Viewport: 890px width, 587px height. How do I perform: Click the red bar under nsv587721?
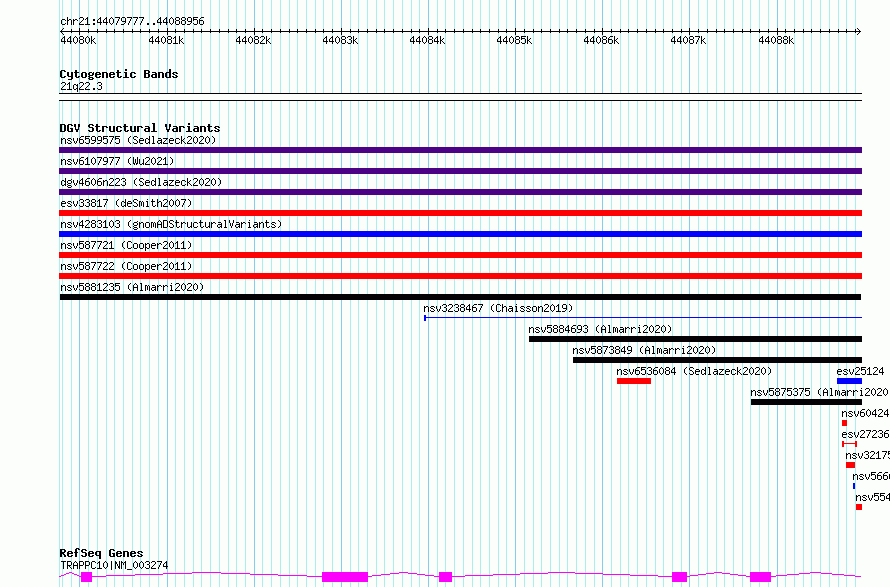click(x=460, y=255)
